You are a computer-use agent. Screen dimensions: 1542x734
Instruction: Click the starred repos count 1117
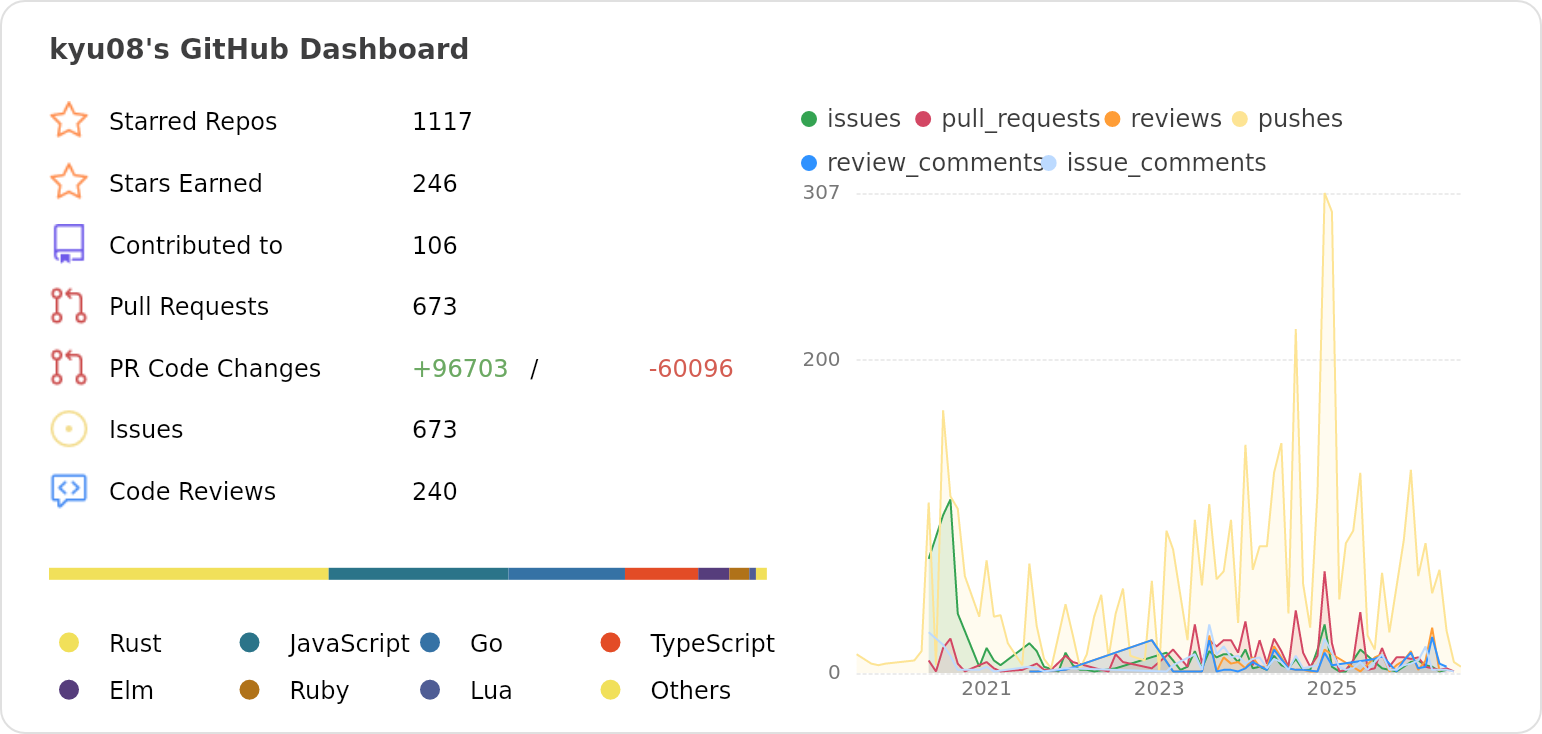pyautogui.click(x=442, y=122)
